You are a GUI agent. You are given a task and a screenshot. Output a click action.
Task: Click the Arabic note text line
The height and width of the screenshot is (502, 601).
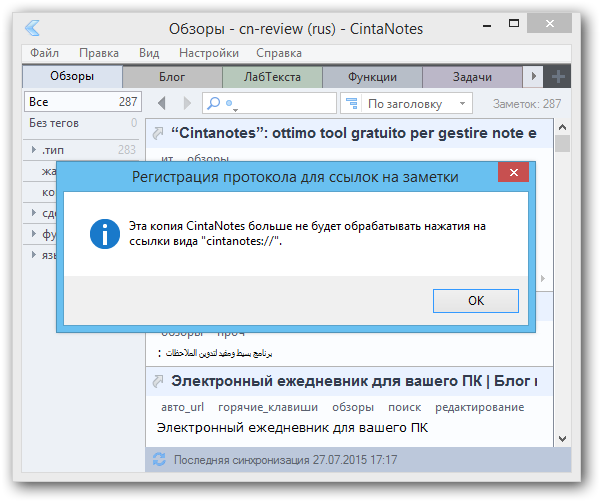coord(215,353)
